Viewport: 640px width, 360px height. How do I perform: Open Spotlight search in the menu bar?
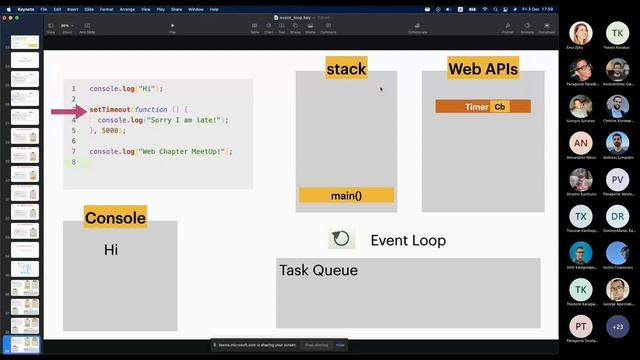495,9
